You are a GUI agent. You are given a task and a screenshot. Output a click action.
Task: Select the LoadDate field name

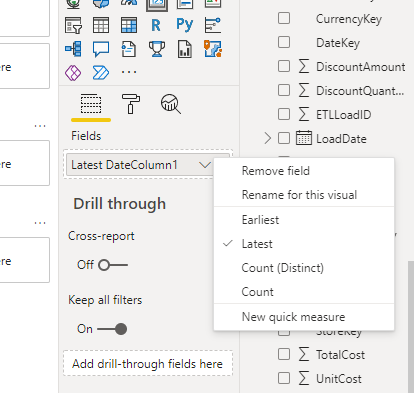pyautogui.click(x=341, y=139)
